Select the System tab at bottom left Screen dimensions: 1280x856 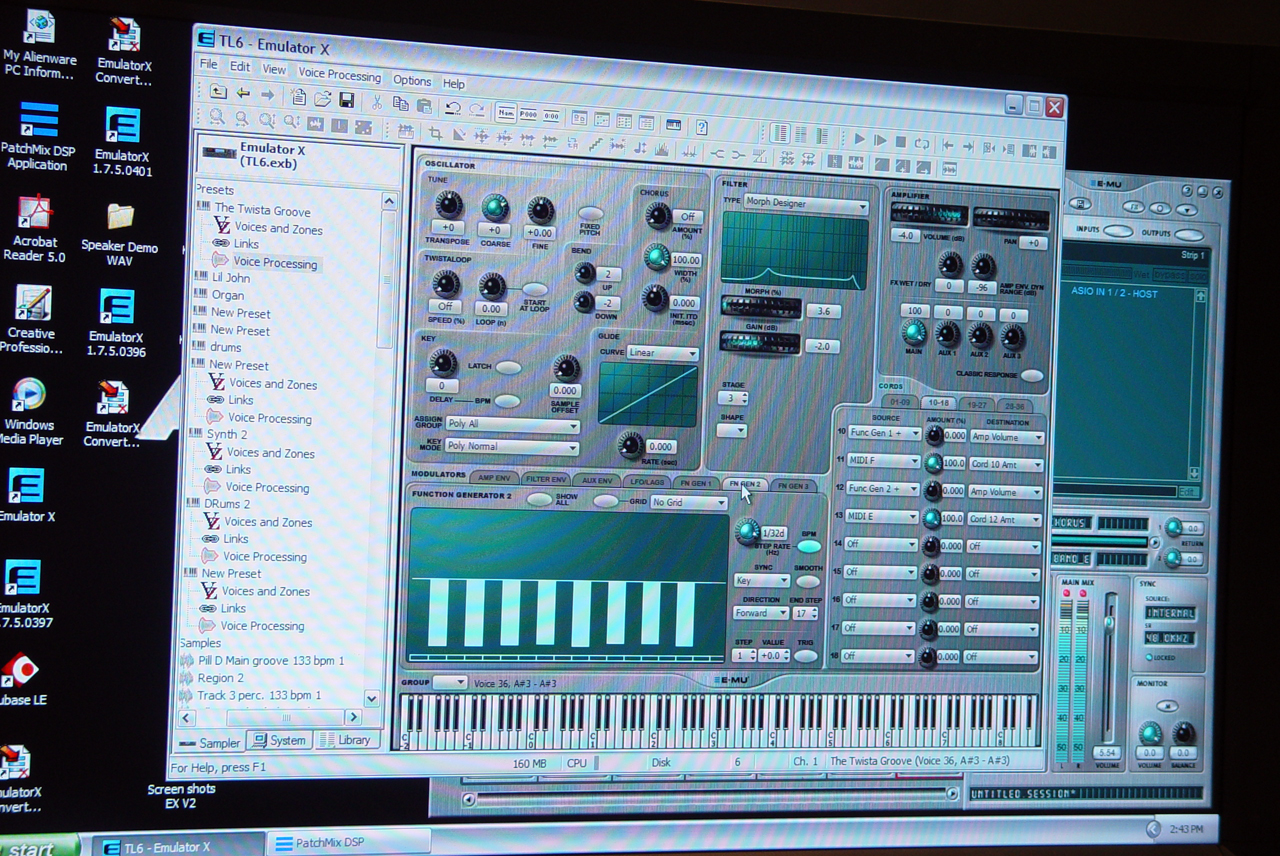point(279,740)
